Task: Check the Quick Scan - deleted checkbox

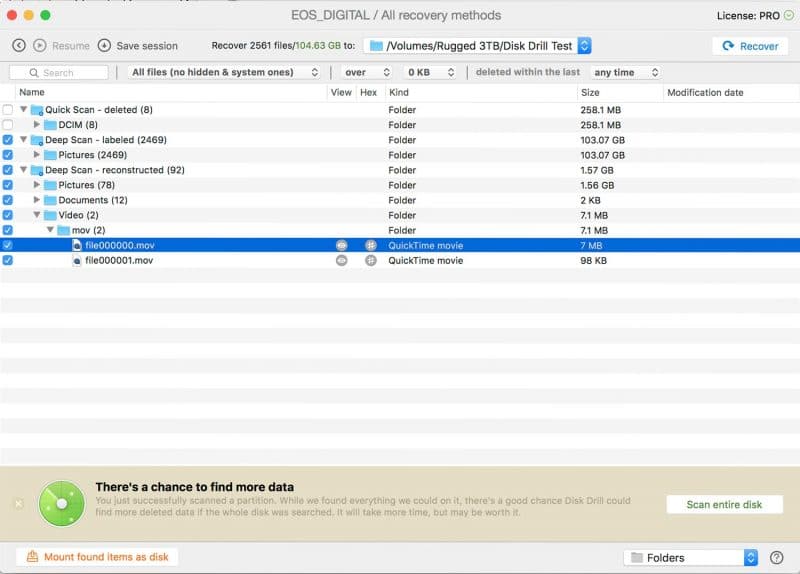Action: coord(8,110)
